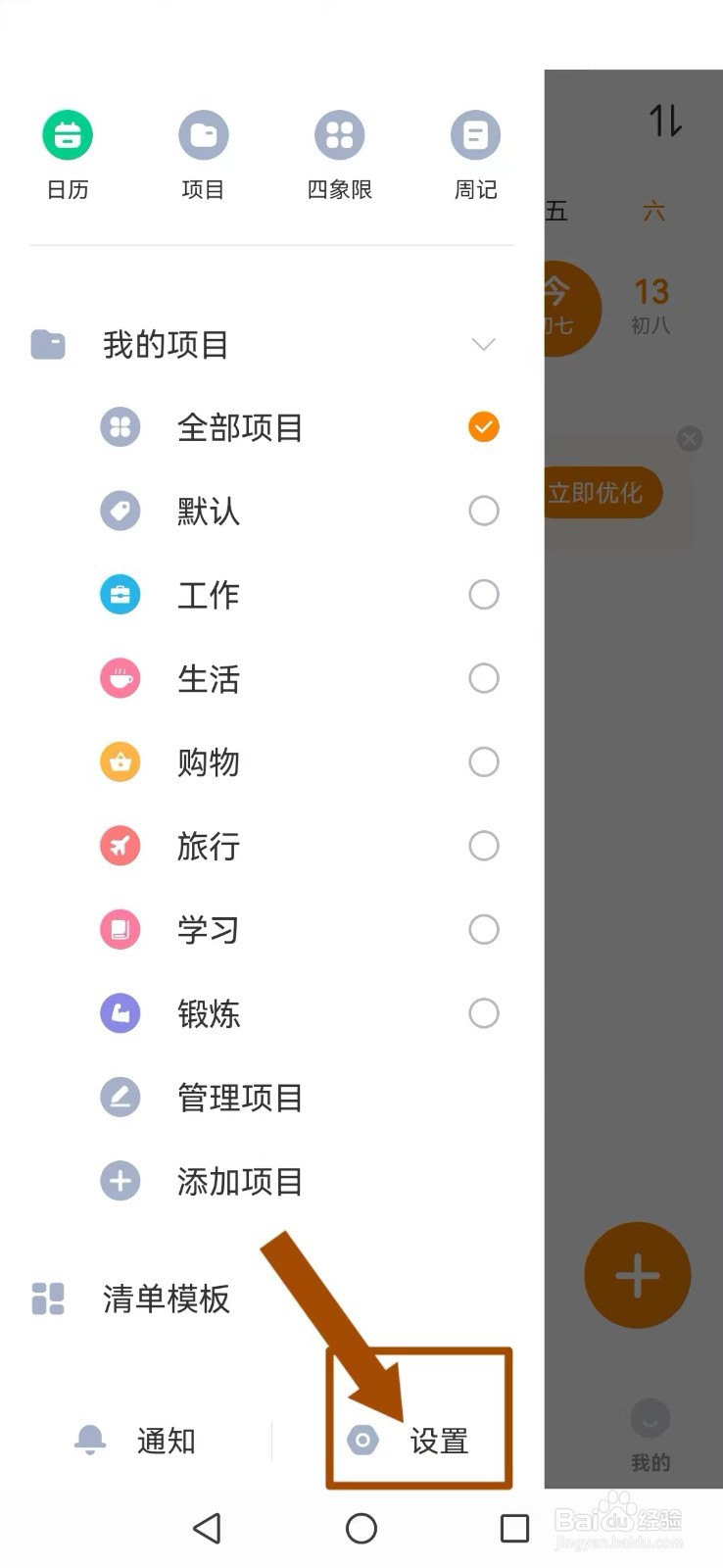Tap the checked 全部项目 radio button

[484, 427]
